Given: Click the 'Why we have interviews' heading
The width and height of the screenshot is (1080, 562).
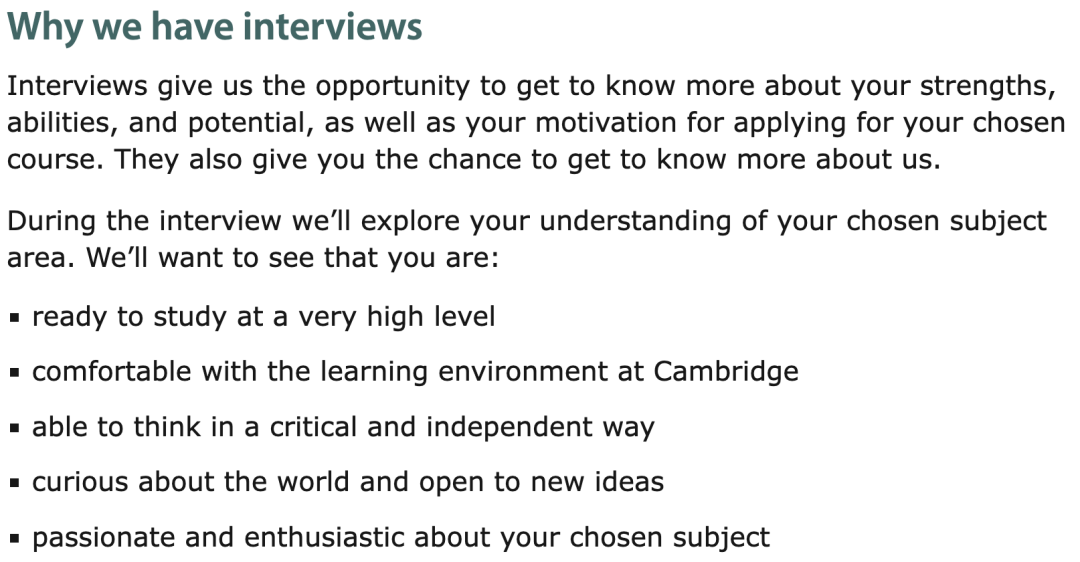Looking at the screenshot, I should [214, 28].
